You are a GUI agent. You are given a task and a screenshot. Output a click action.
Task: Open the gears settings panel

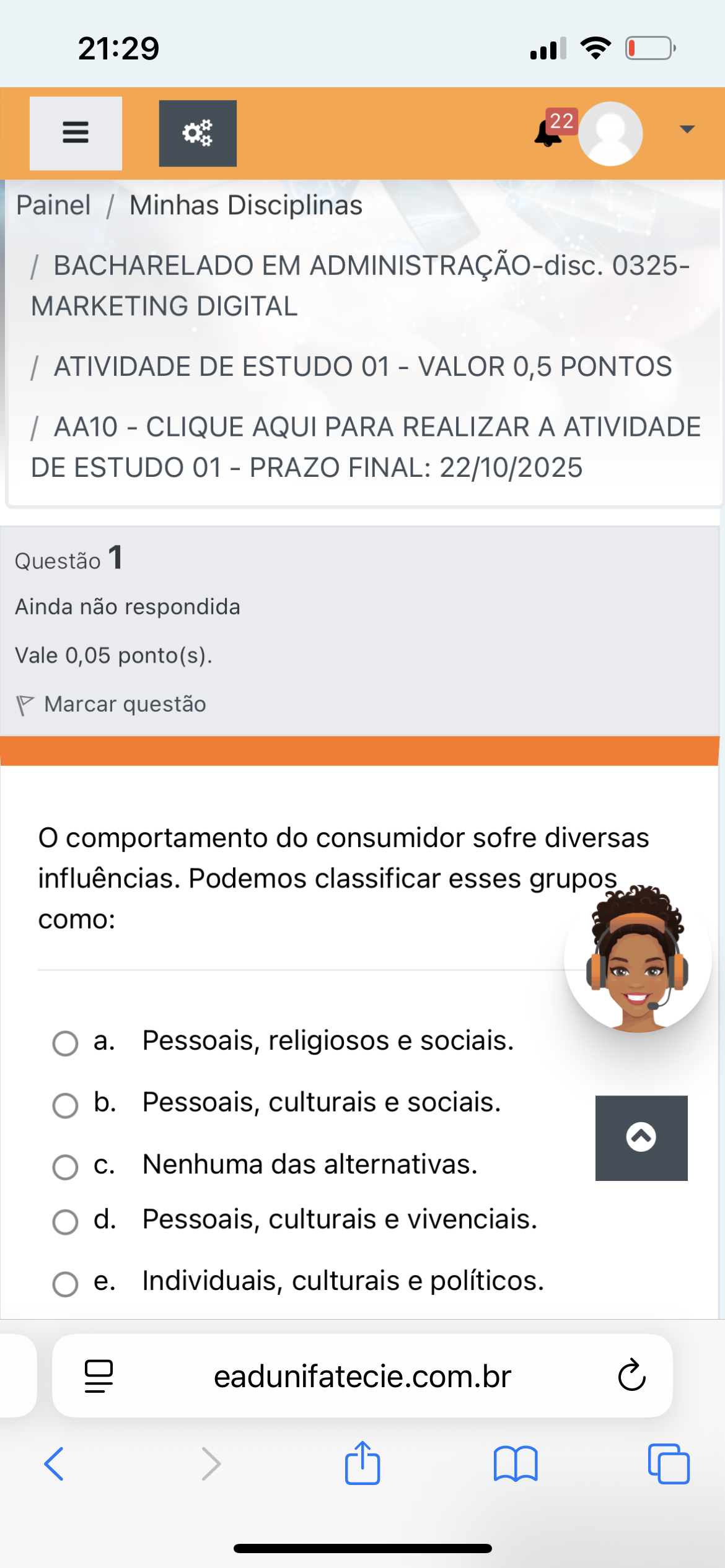(197, 133)
